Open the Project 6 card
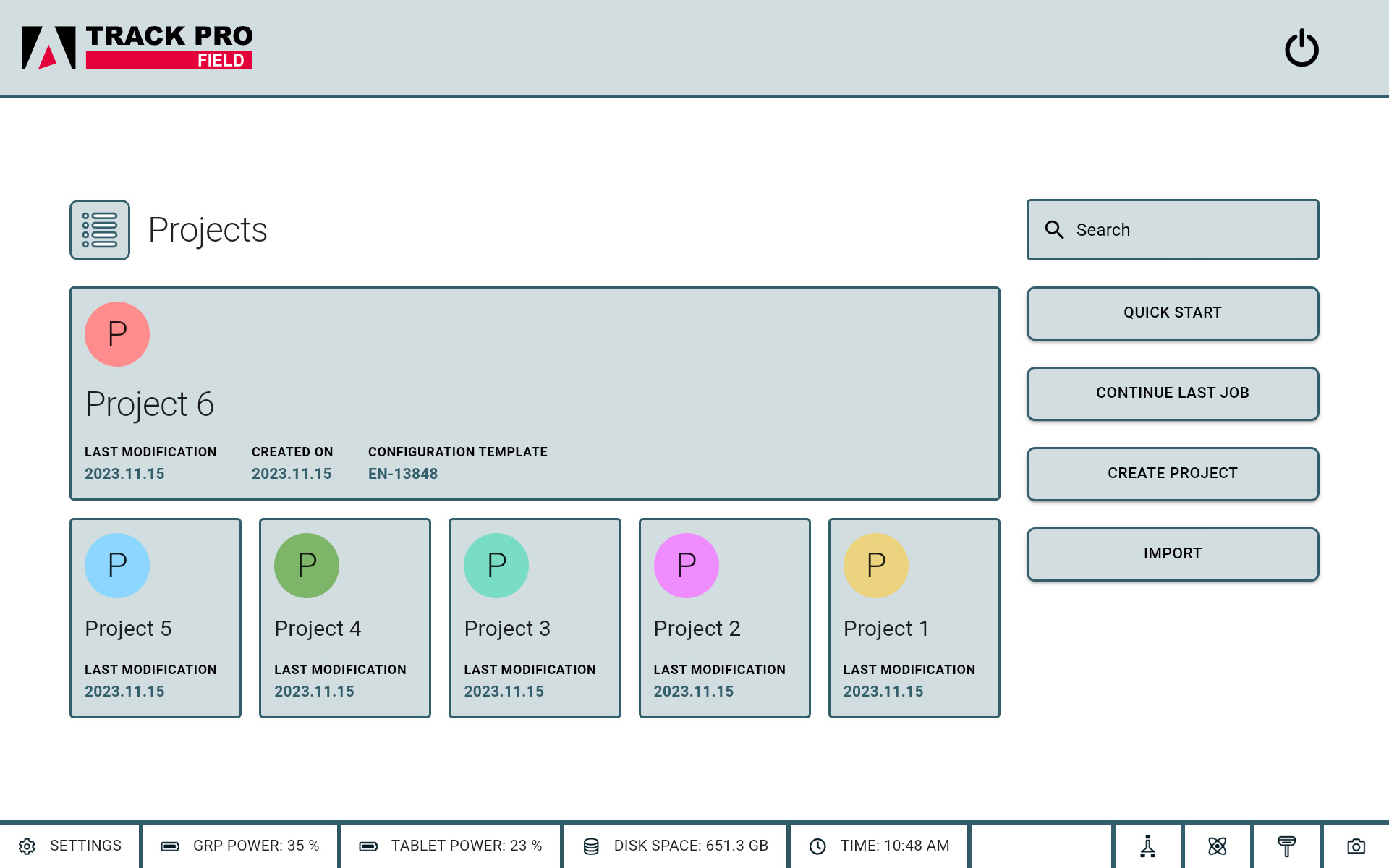 pyautogui.click(x=535, y=393)
